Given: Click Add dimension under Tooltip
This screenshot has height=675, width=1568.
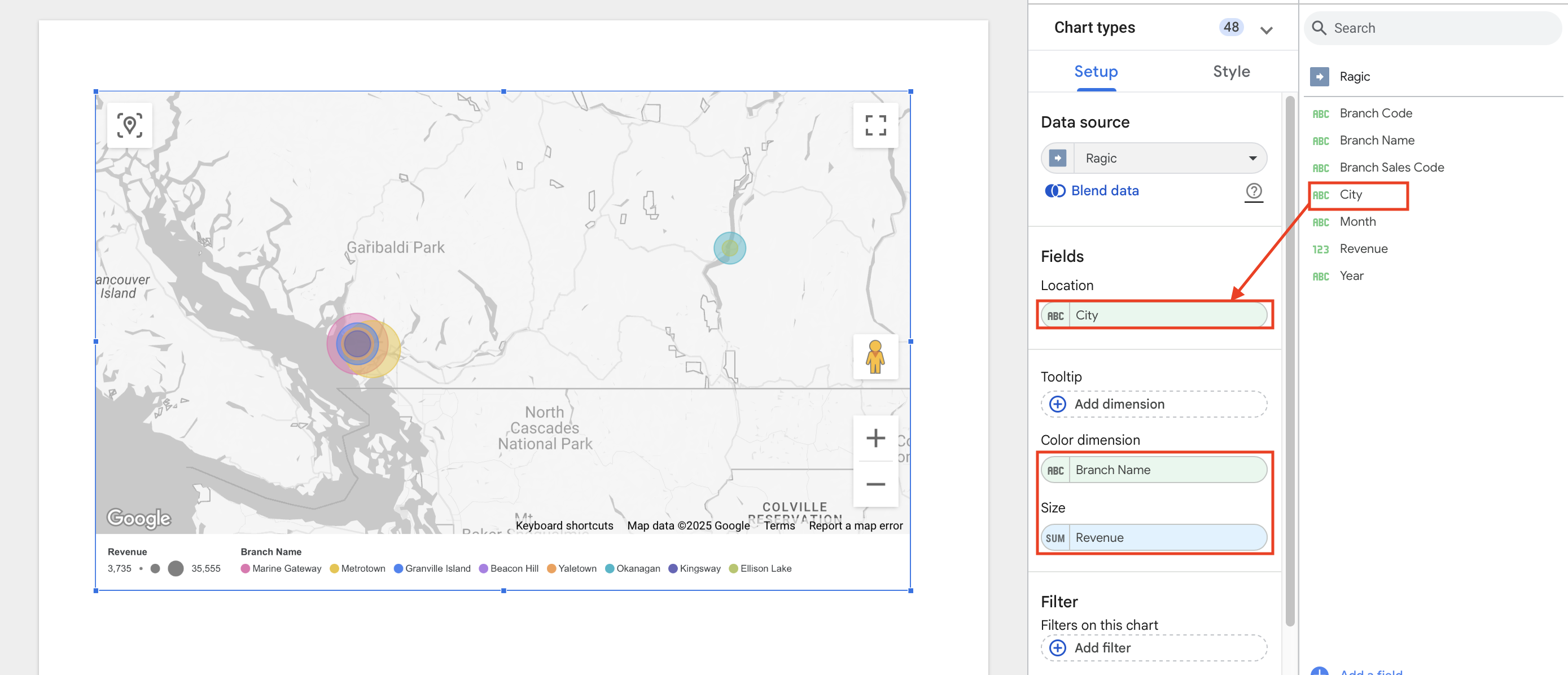Looking at the screenshot, I should click(x=1154, y=404).
